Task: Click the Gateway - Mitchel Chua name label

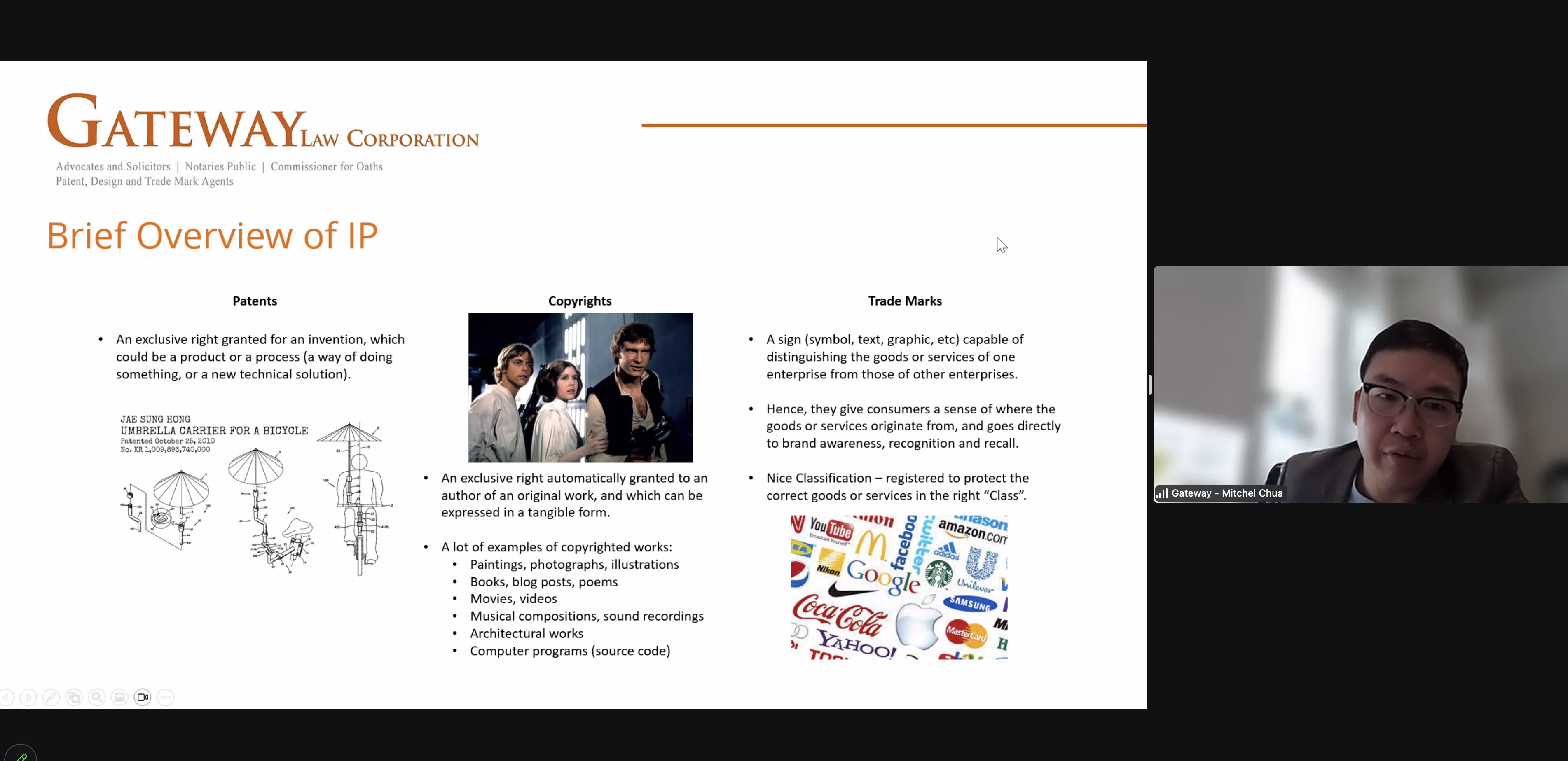Action: [x=1226, y=493]
